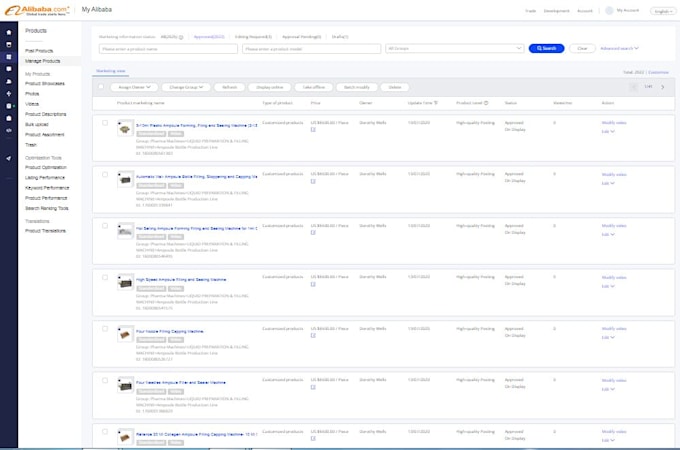
Task: Click the paper-plane icon in dark sidebar
Action: point(9,158)
